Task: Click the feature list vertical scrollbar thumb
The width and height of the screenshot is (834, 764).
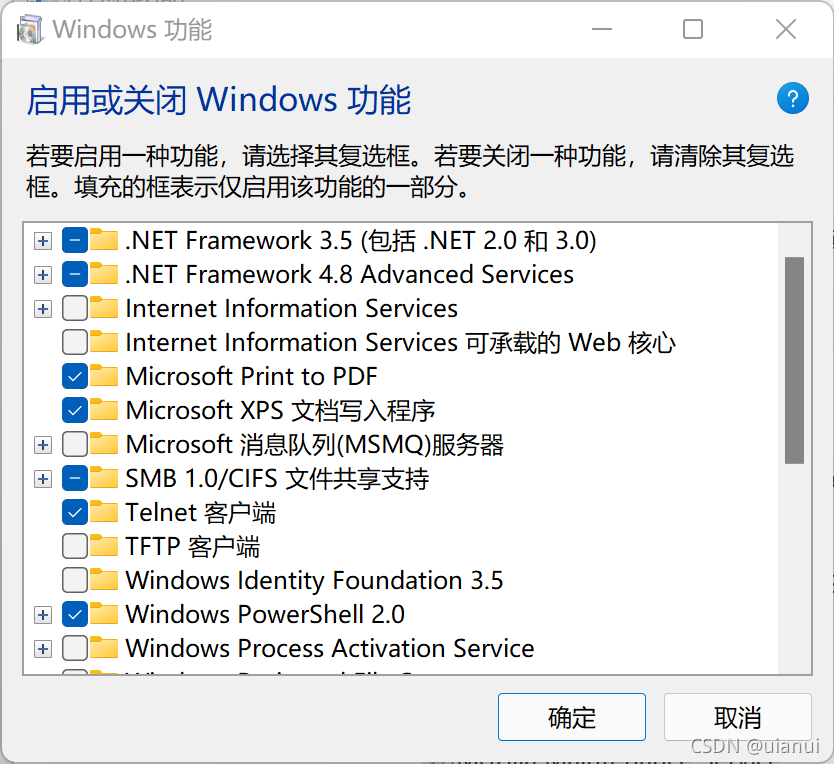Action: point(795,360)
